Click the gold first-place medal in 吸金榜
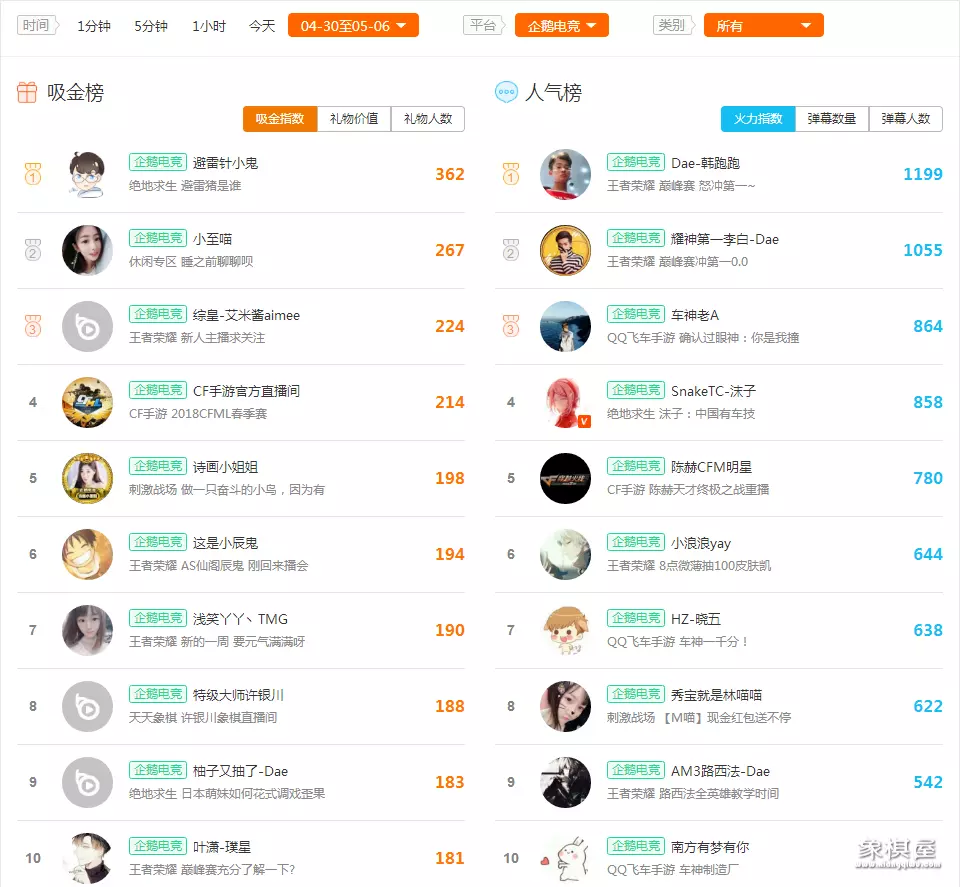960x887 pixels. click(33, 174)
